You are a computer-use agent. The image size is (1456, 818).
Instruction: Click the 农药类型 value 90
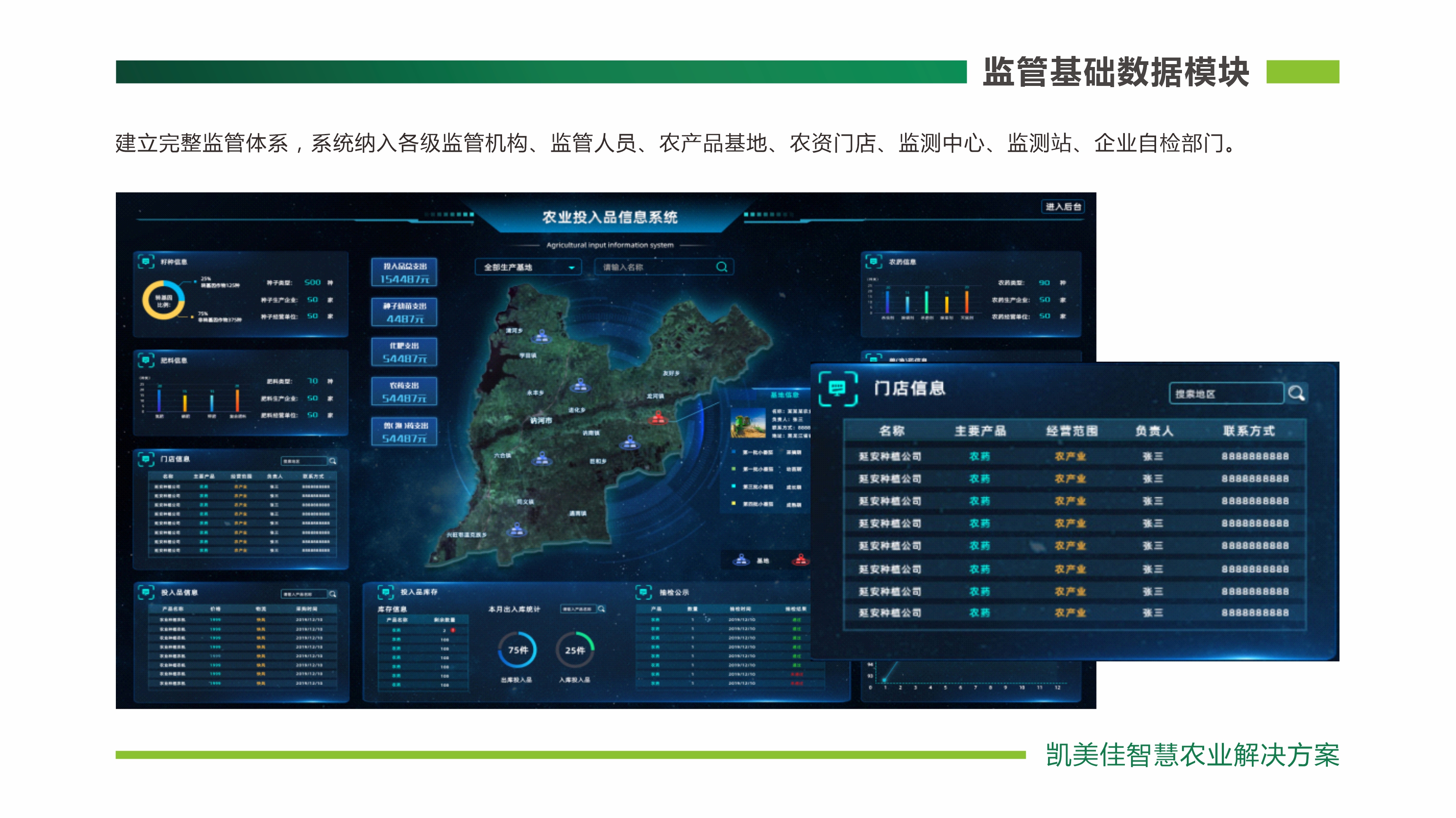point(1044,282)
